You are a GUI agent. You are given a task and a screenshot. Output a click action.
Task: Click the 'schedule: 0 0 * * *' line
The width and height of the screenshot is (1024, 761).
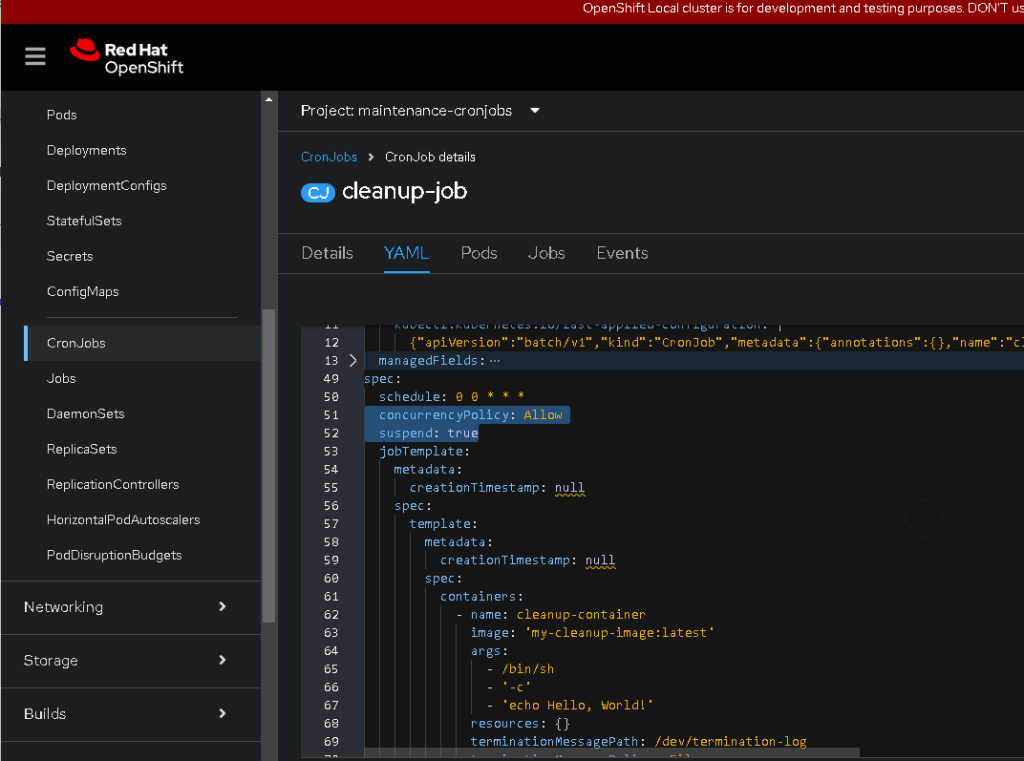(x=451, y=397)
